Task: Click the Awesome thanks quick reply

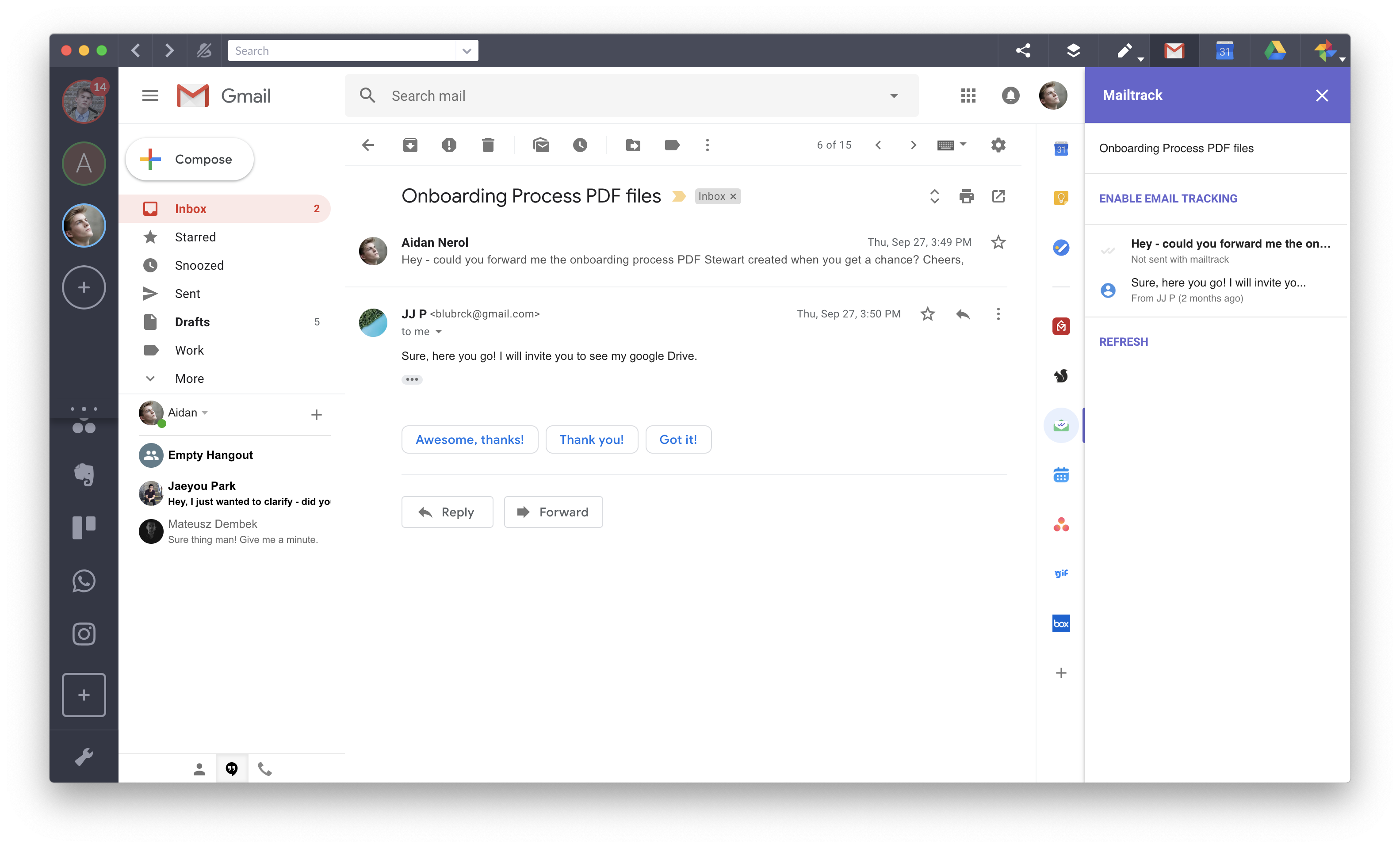Action: [469, 439]
